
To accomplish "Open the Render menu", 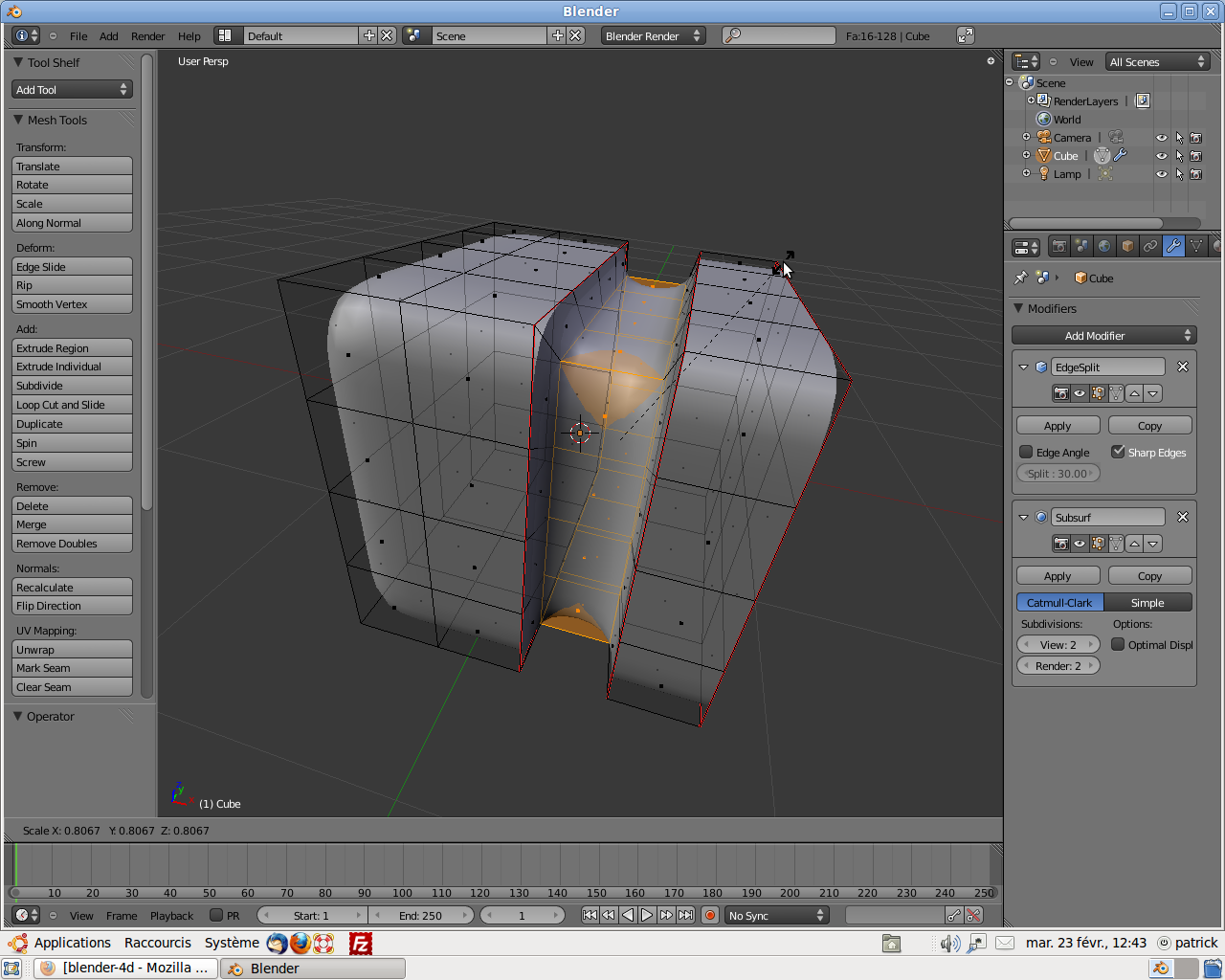I will pos(147,35).
